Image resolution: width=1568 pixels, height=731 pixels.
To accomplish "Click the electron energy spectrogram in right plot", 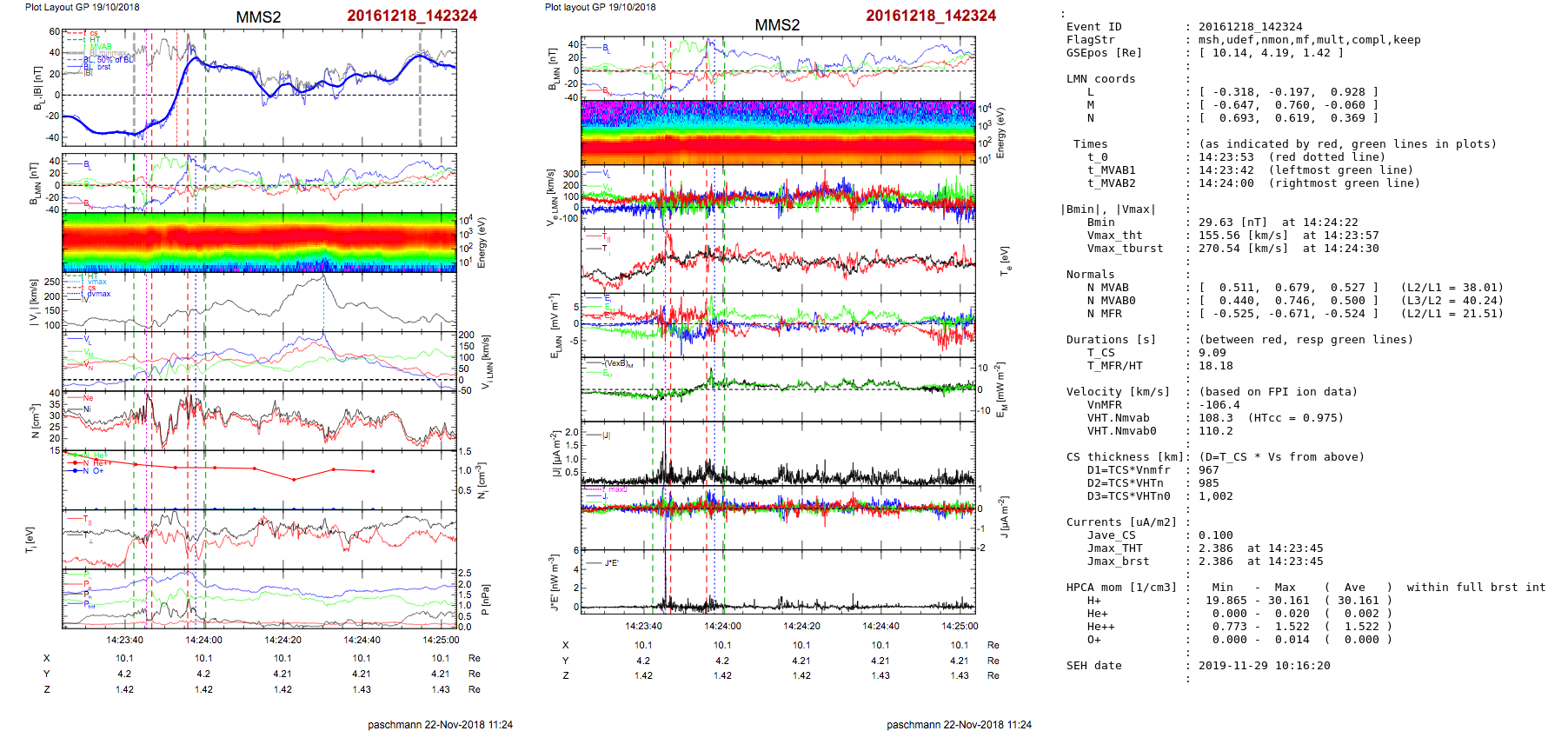I will 777,132.
